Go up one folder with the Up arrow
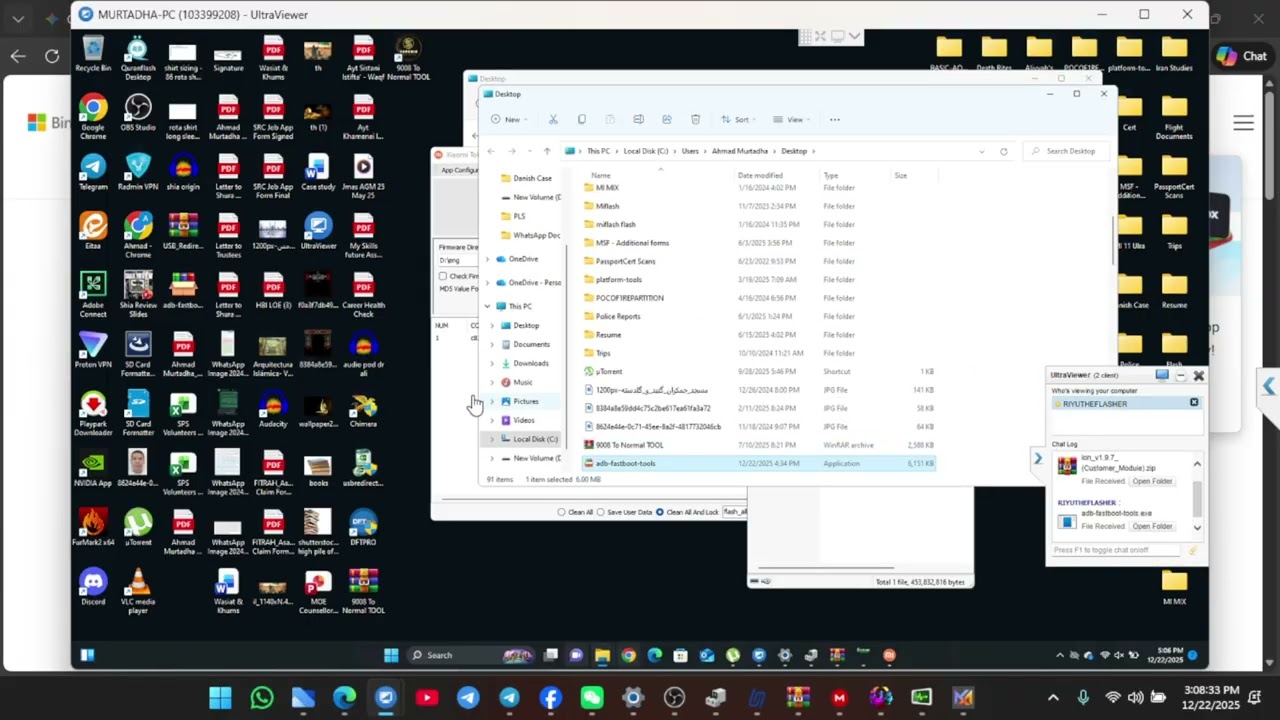The width and height of the screenshot is (1280, 720). (546, 151)
